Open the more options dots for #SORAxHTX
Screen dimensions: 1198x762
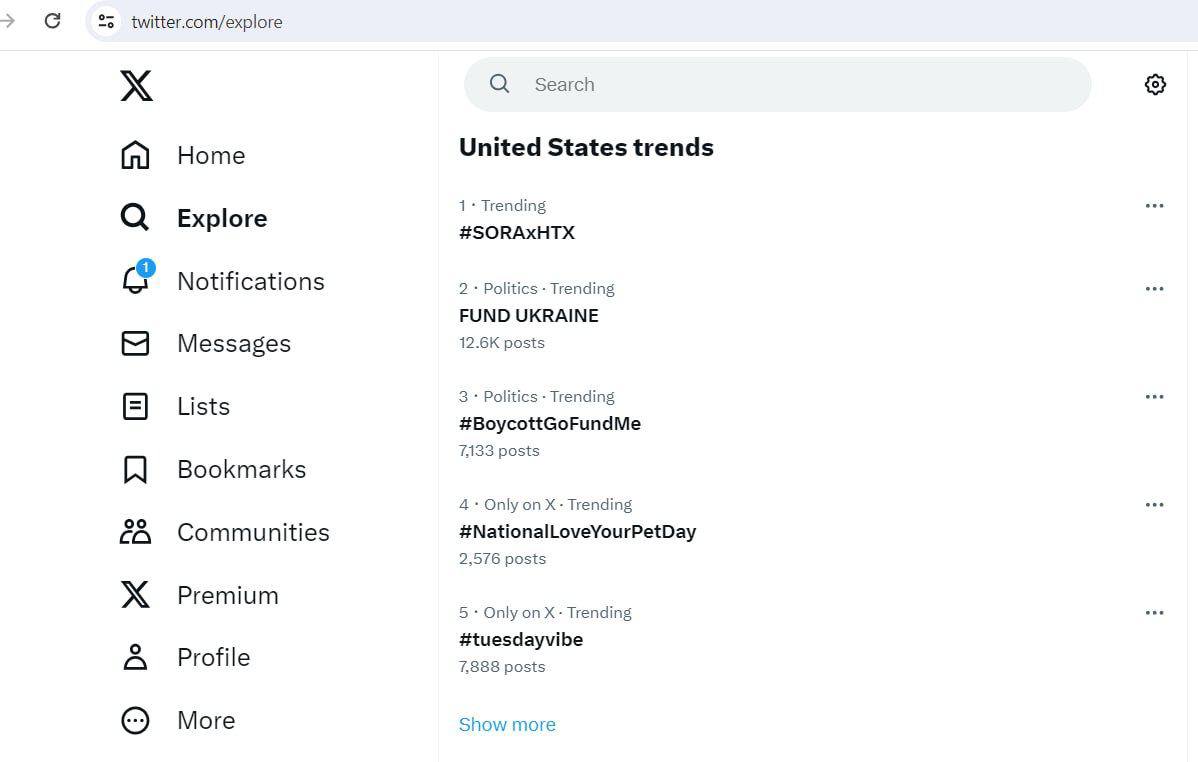pos(1154,206)
